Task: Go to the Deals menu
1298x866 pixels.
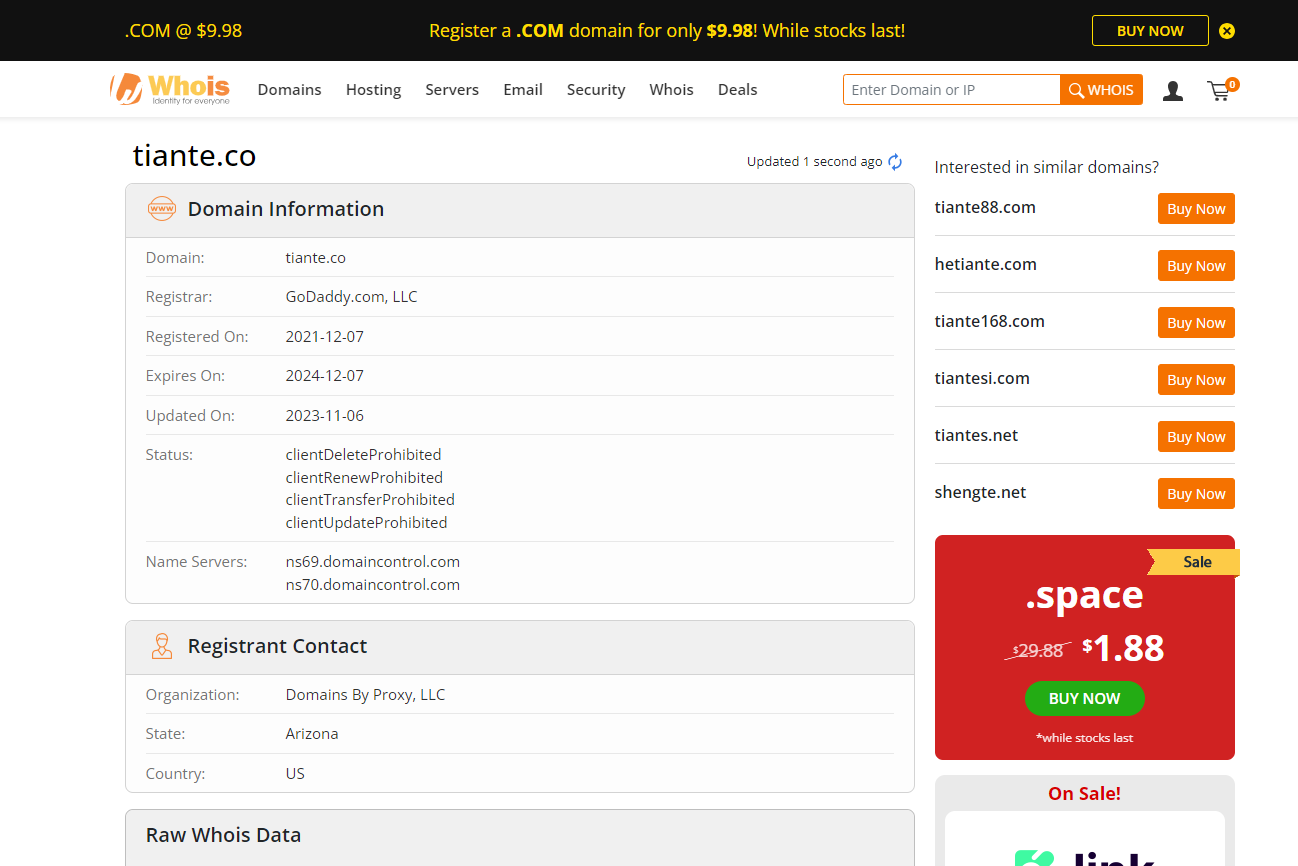Action: 737,90
